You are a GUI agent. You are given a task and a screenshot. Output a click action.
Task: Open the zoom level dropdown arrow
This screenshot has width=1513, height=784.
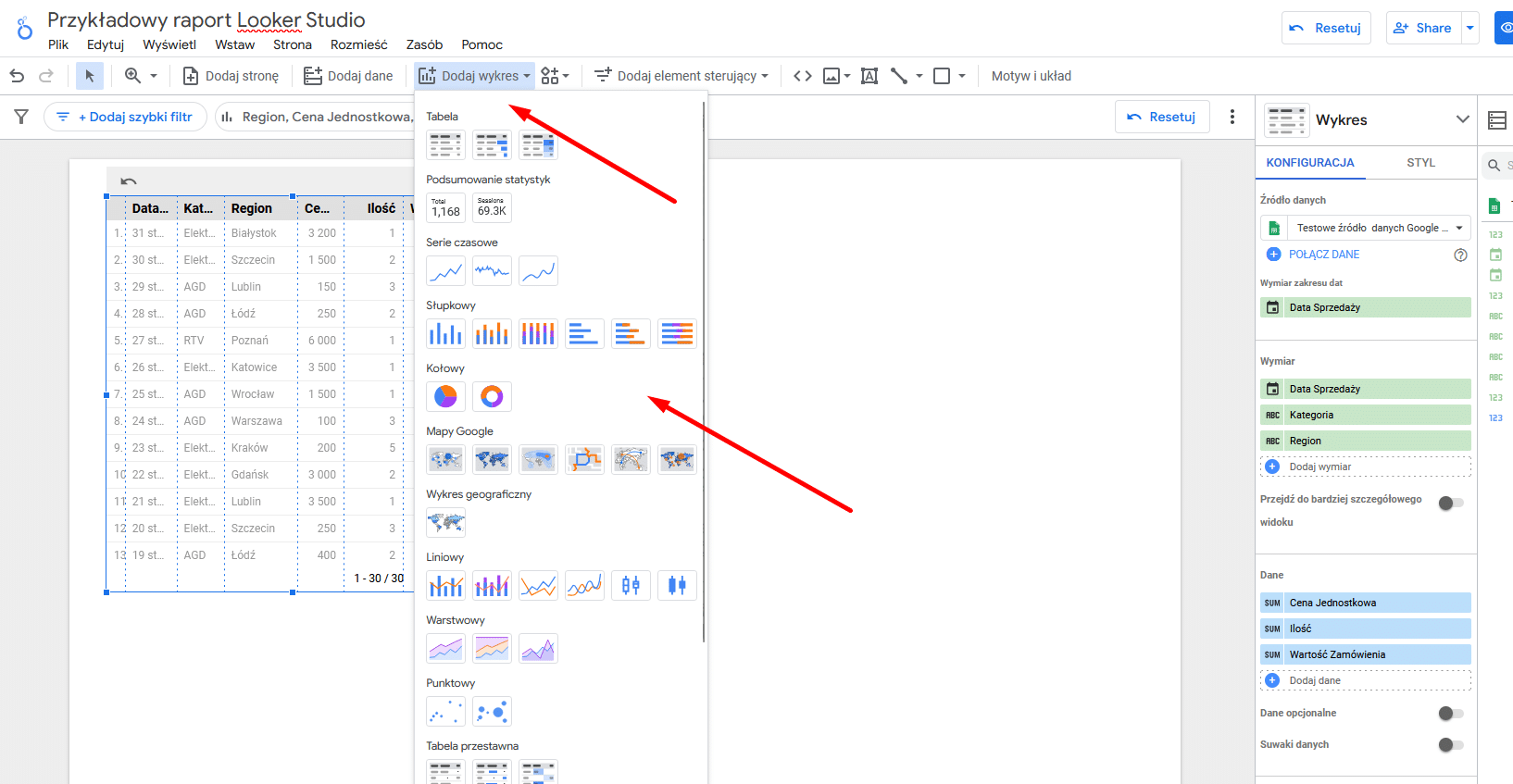pyautogui.click(x=154, y=76)
